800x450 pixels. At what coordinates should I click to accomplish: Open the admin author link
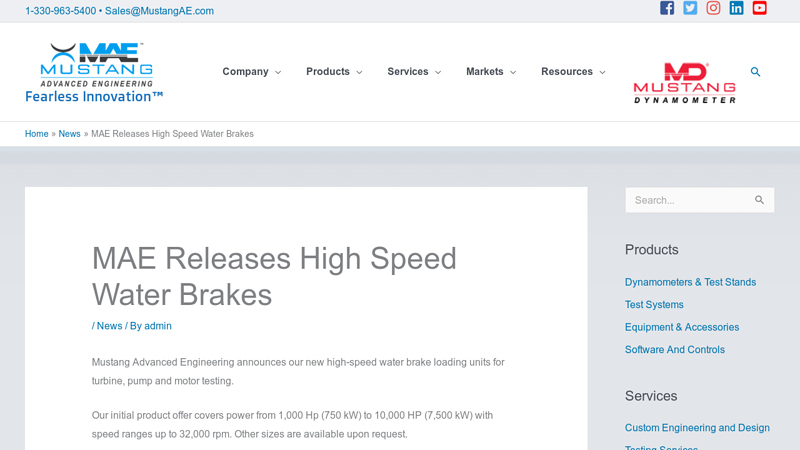158,326
